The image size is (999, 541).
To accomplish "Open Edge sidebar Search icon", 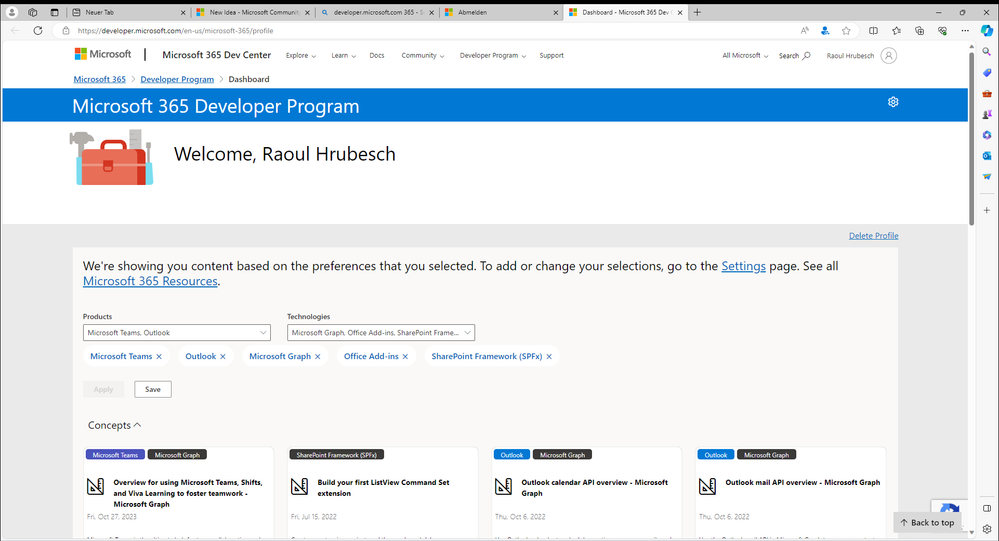I will (x=986, y=52).
